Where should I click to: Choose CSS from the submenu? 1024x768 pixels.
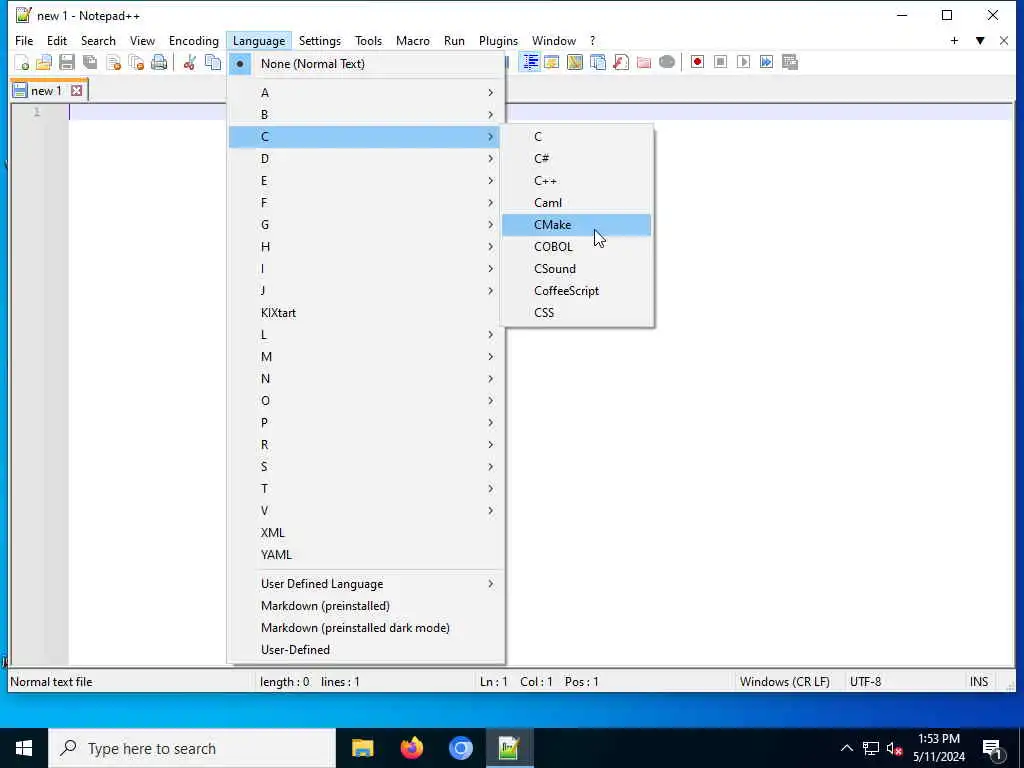click(x=577, y=313)
